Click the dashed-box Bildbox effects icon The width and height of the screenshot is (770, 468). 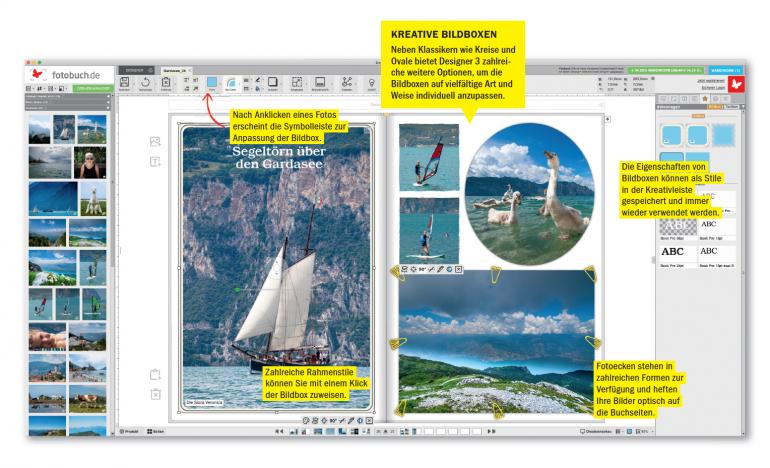tap(297, 82)
